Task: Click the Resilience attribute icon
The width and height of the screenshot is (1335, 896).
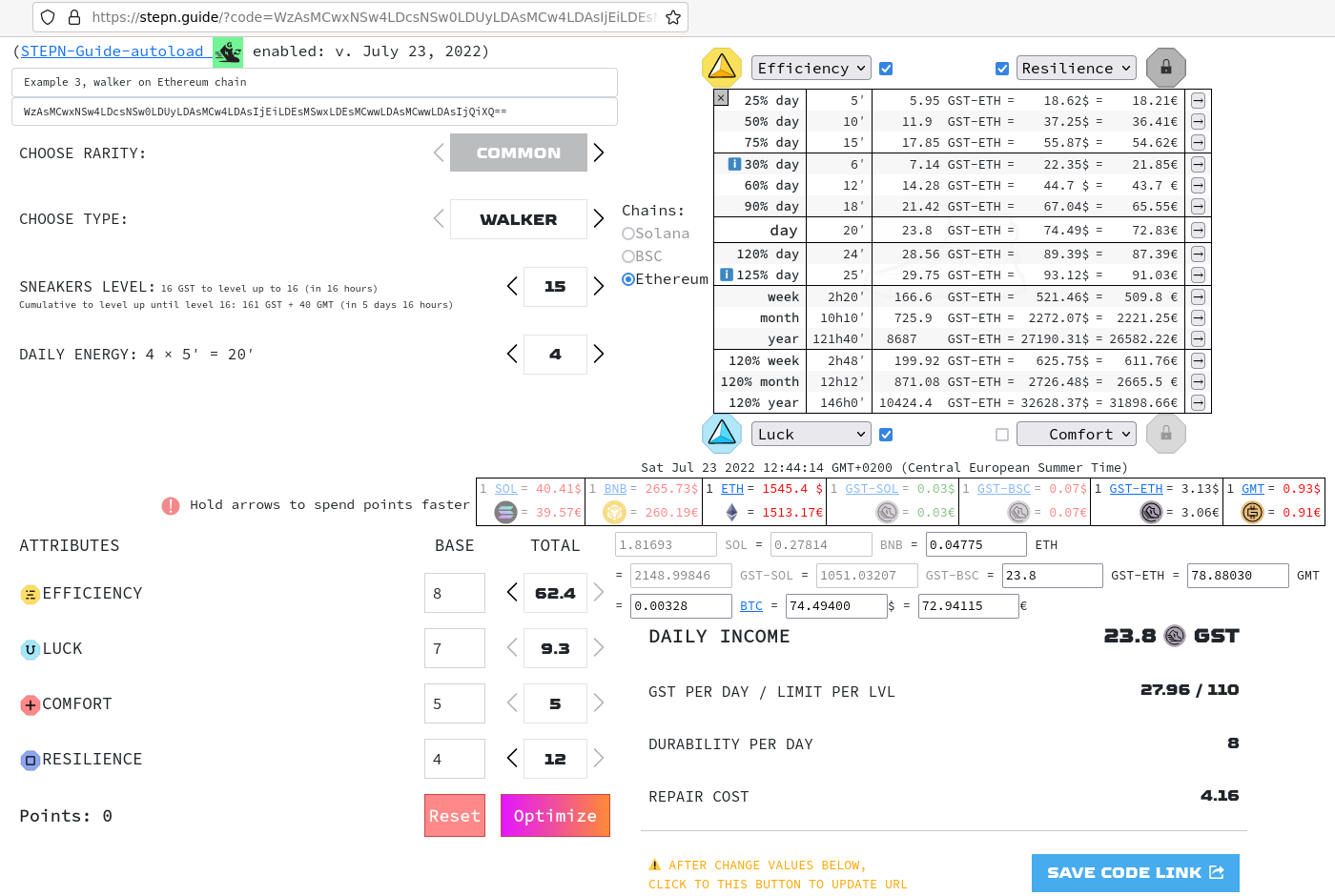Action: (28, 760)
